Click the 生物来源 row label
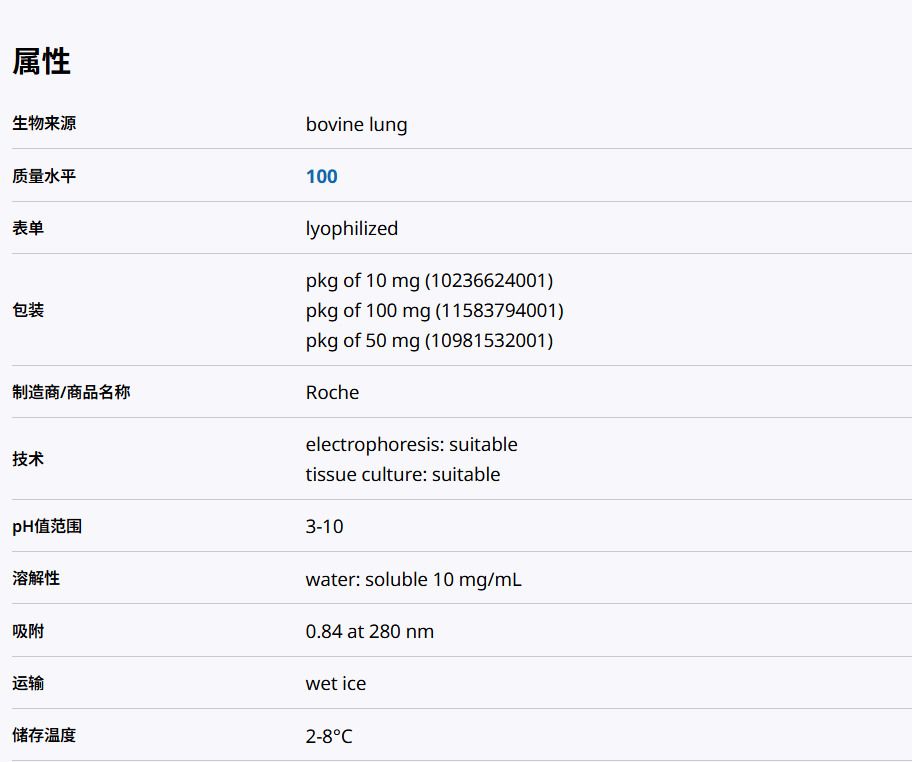Screen dimensions: 912x762 coord(44,124)
